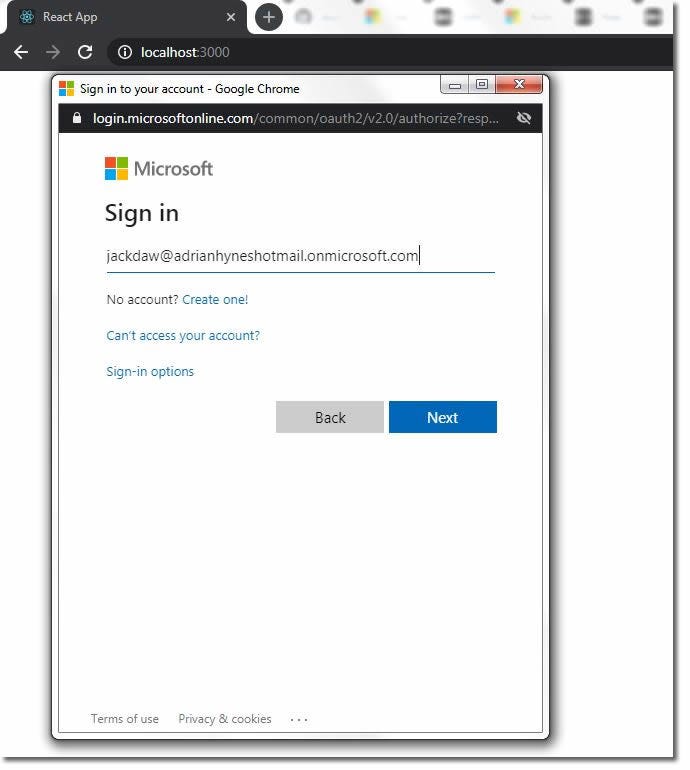This screenshot has width=690, height=770.
Task: Open the Create one! link
Action: [x=215, y=300]
